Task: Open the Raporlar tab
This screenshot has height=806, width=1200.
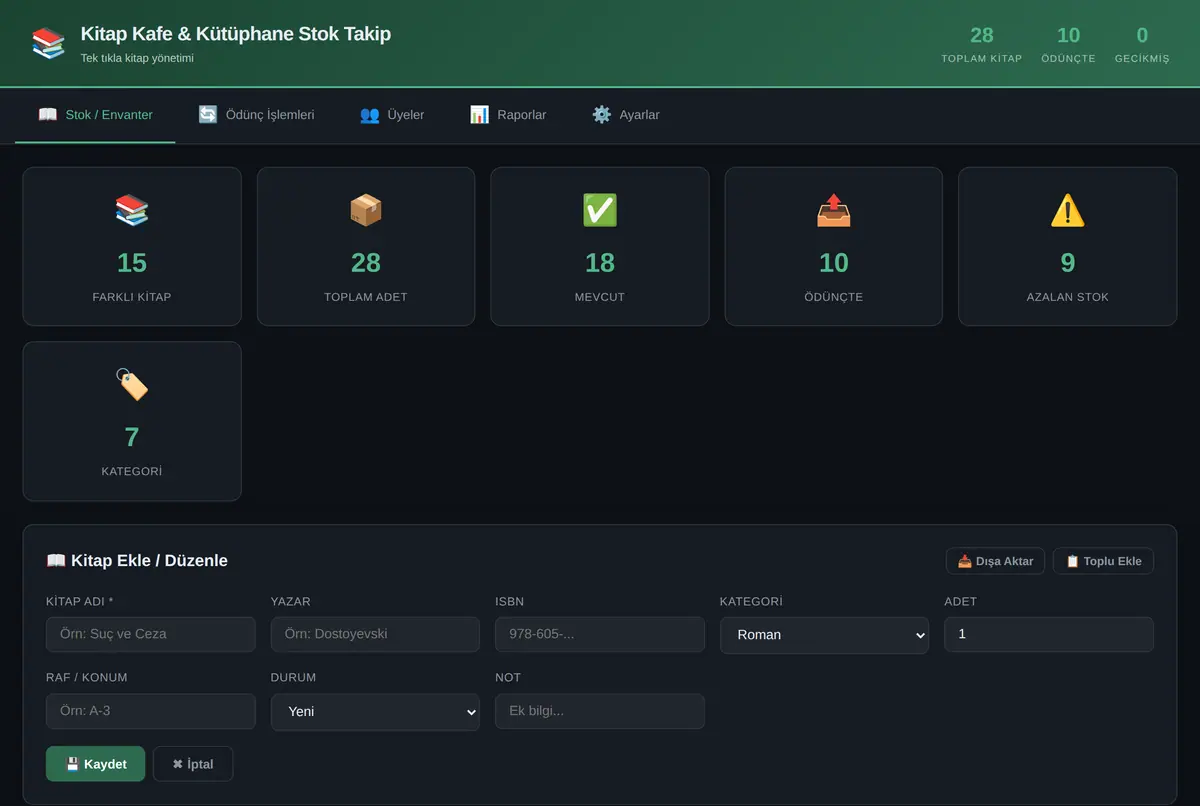Action: pos(508,115)
